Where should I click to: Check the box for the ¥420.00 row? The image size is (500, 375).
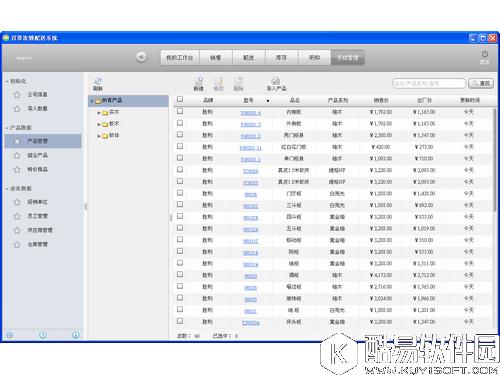click(x=180, y=146)
